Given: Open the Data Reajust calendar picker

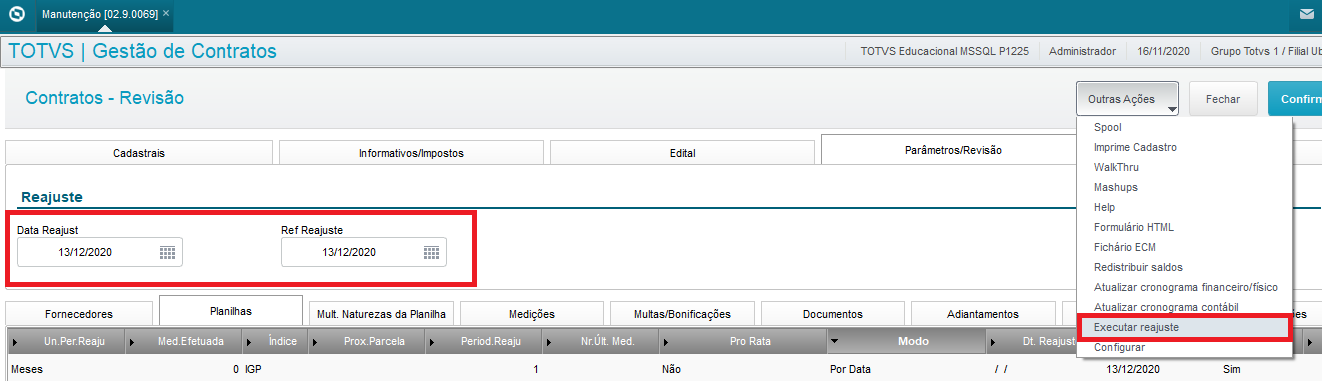Looking at the screenshot, I should tap(167, 252).
